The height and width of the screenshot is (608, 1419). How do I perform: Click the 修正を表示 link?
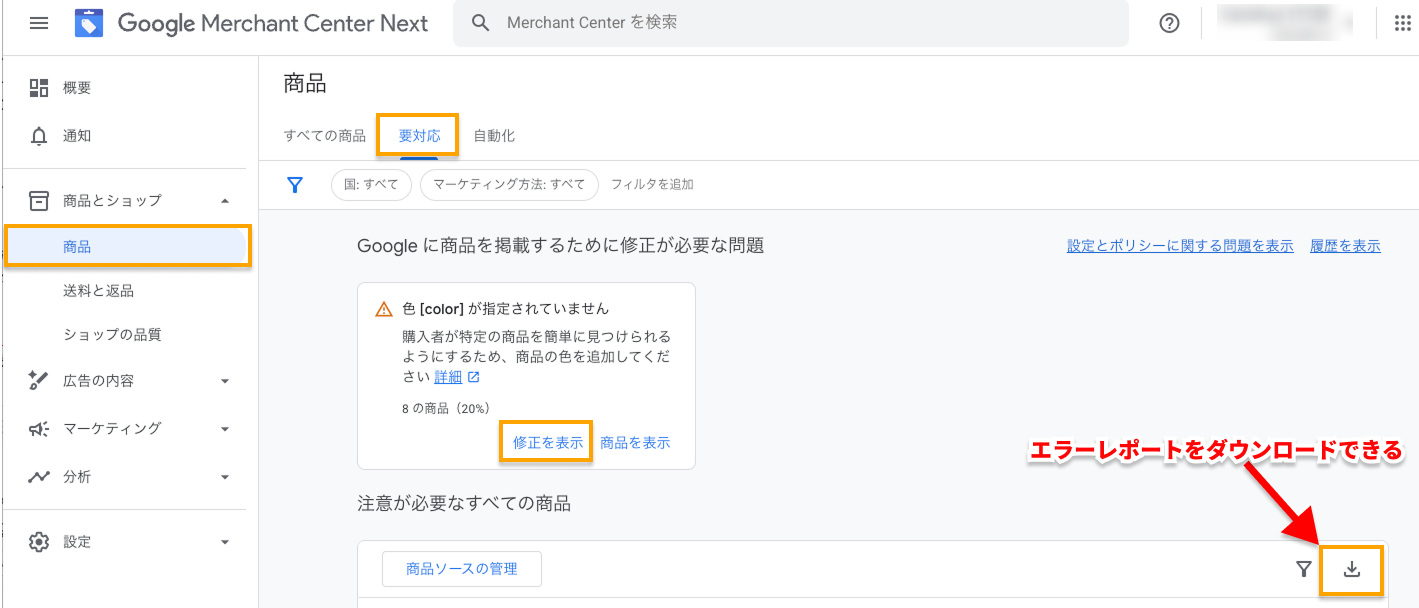click(x=547, y=442)
